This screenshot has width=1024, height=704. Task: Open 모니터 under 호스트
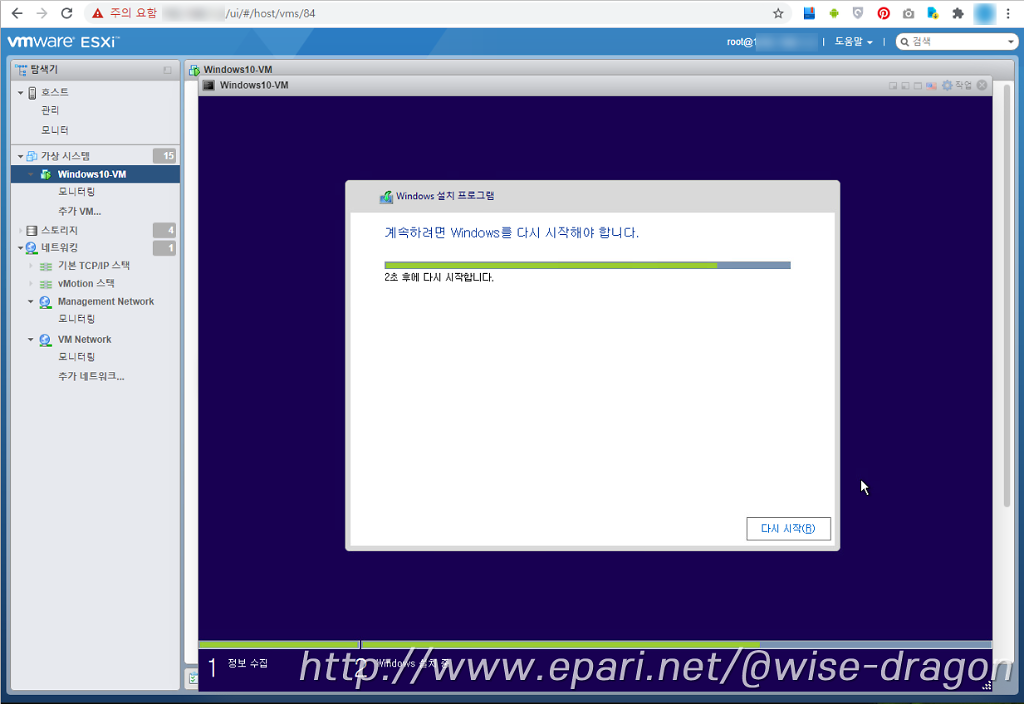55,130
